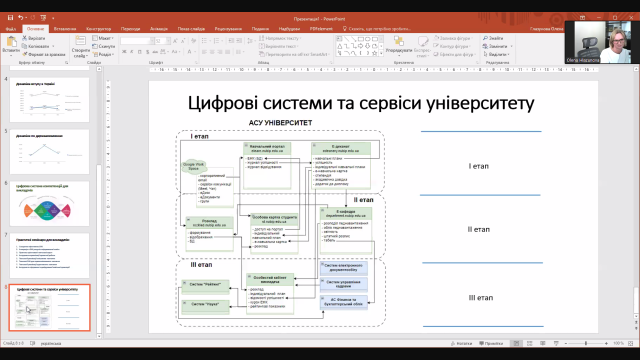Reset slide with Скинути
This screenshot has width=640, height=360.
104,46
